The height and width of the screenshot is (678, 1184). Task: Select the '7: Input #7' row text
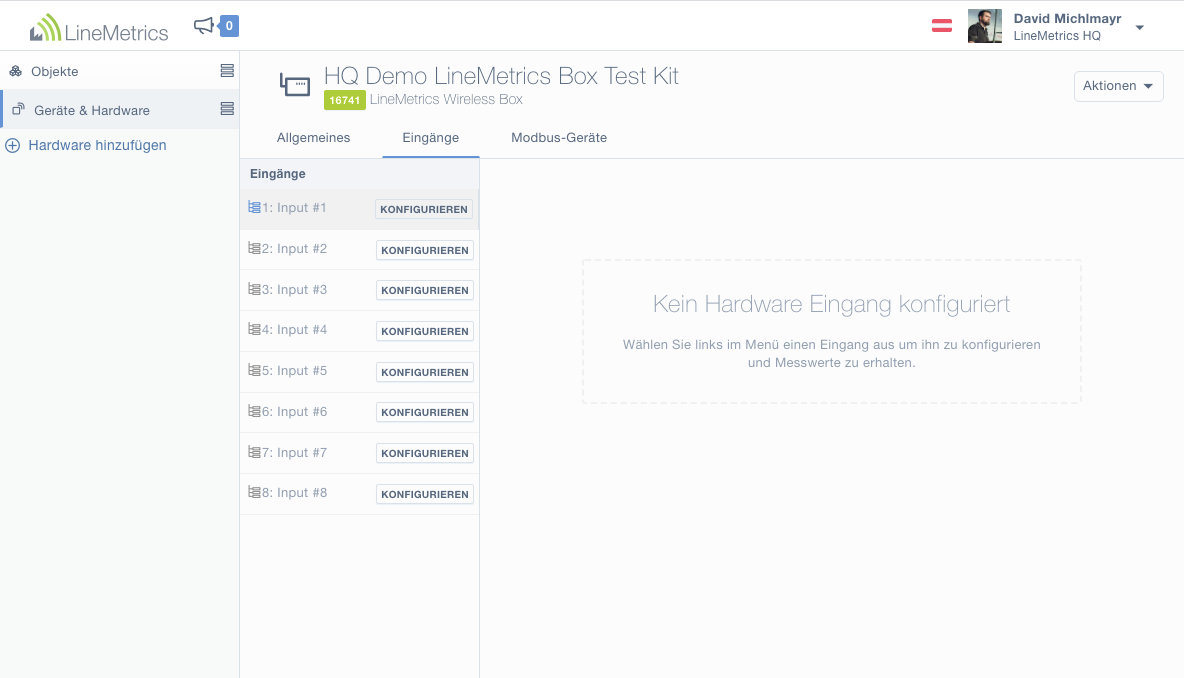(294, 452)
